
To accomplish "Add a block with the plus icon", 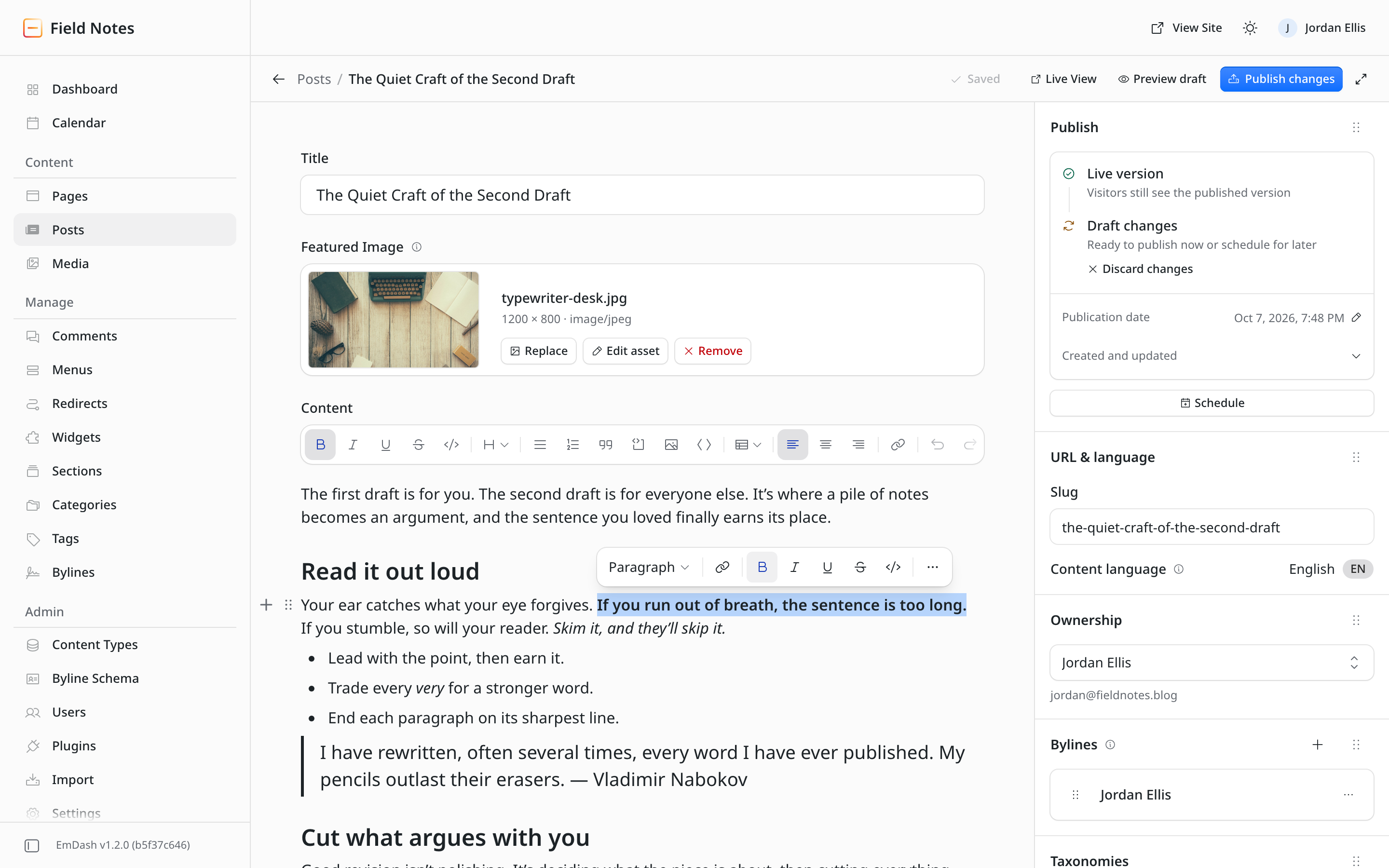I will tap(266, 605).
